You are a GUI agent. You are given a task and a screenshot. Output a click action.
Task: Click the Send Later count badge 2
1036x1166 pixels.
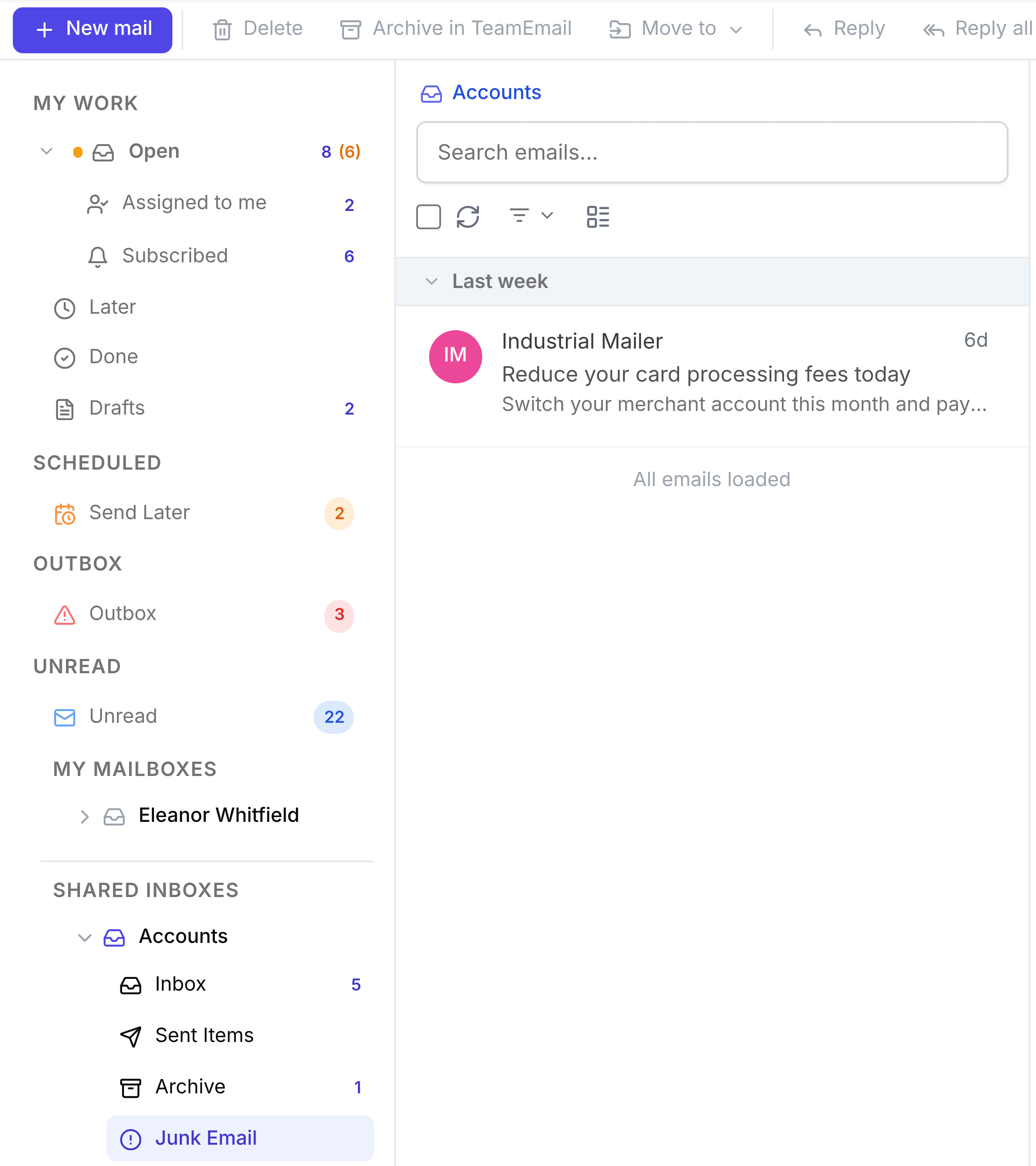[339, 513]
